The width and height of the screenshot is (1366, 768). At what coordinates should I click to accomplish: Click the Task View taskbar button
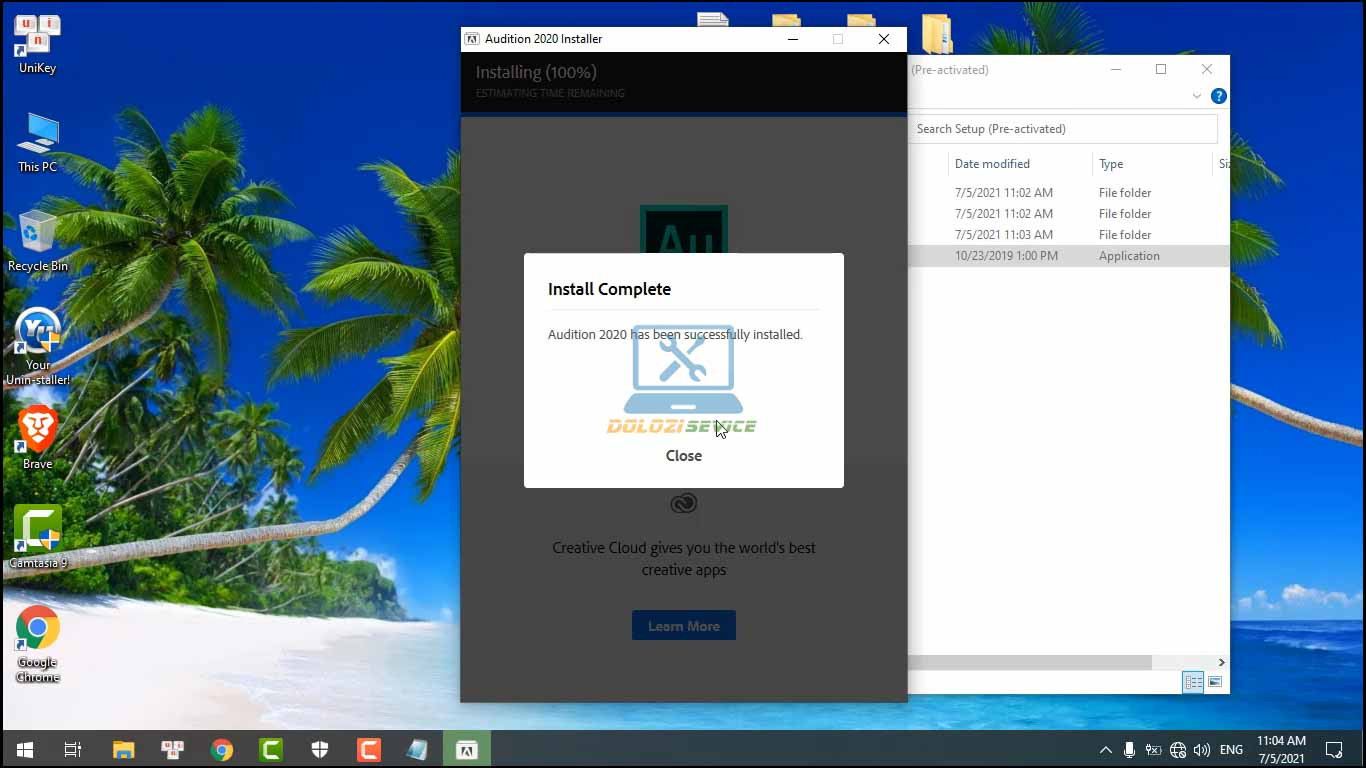click(73, 749)
